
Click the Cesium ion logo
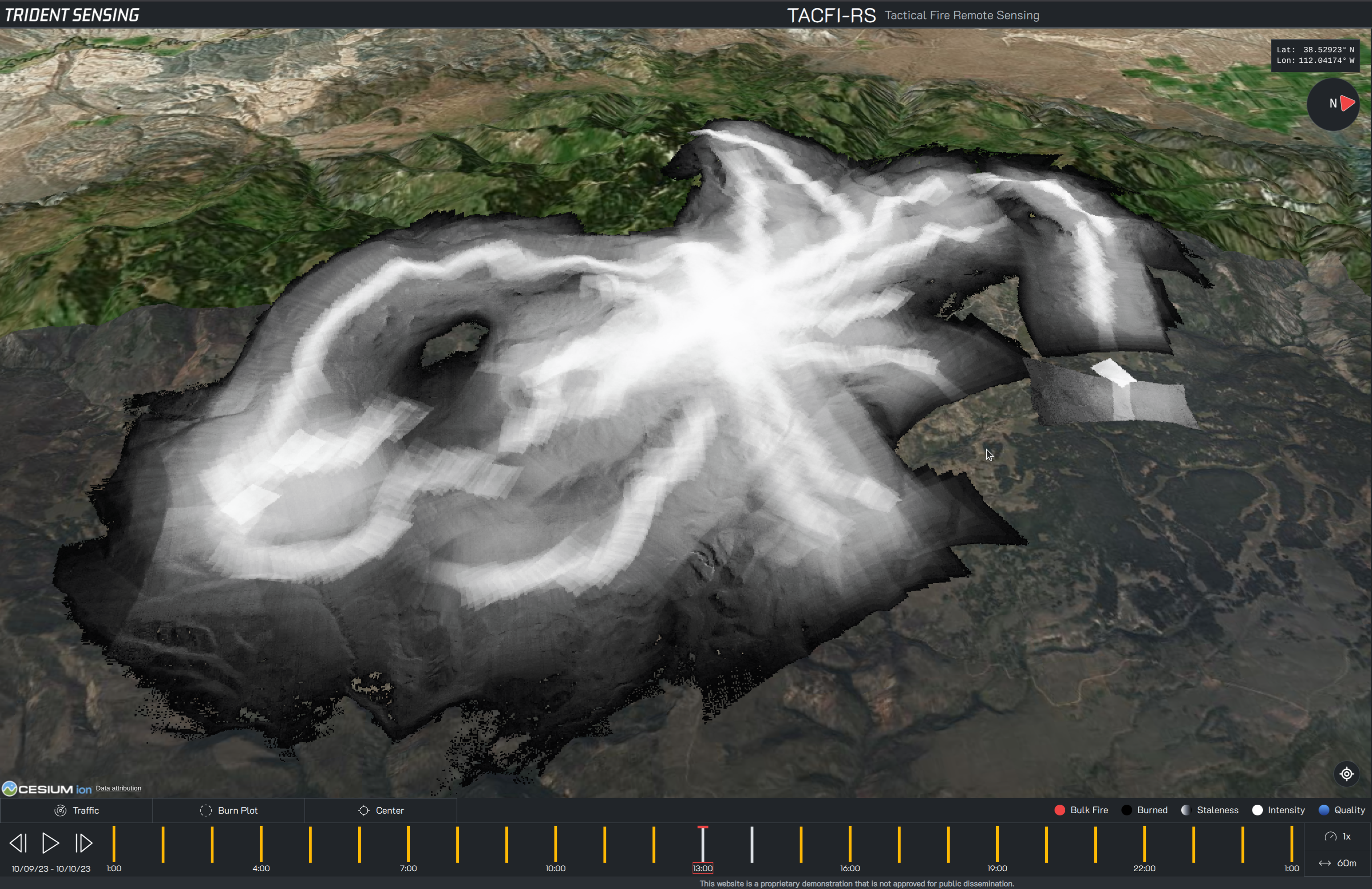tap(47, 789)
